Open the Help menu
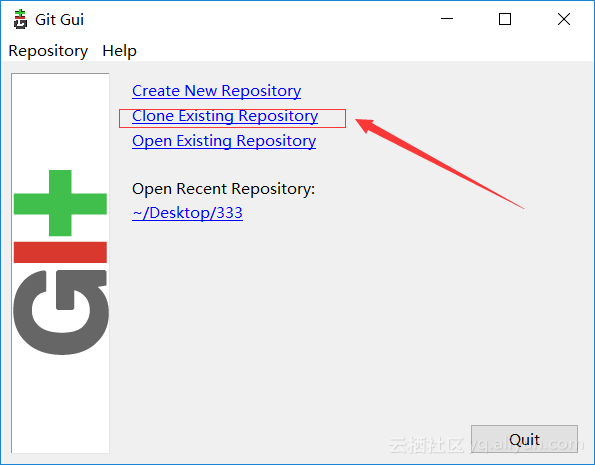The image size is (595, 465). (x=120, y=51)
